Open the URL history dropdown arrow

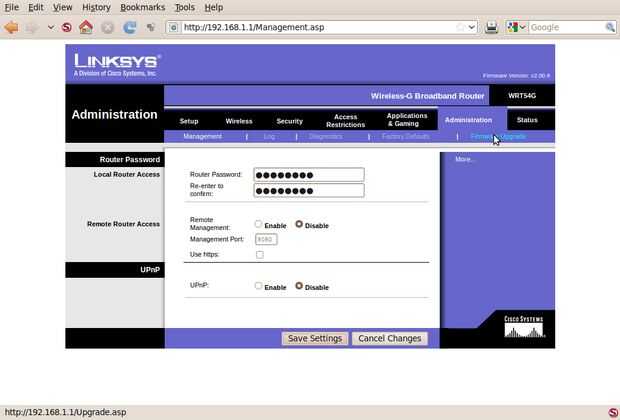coord(472,27)
